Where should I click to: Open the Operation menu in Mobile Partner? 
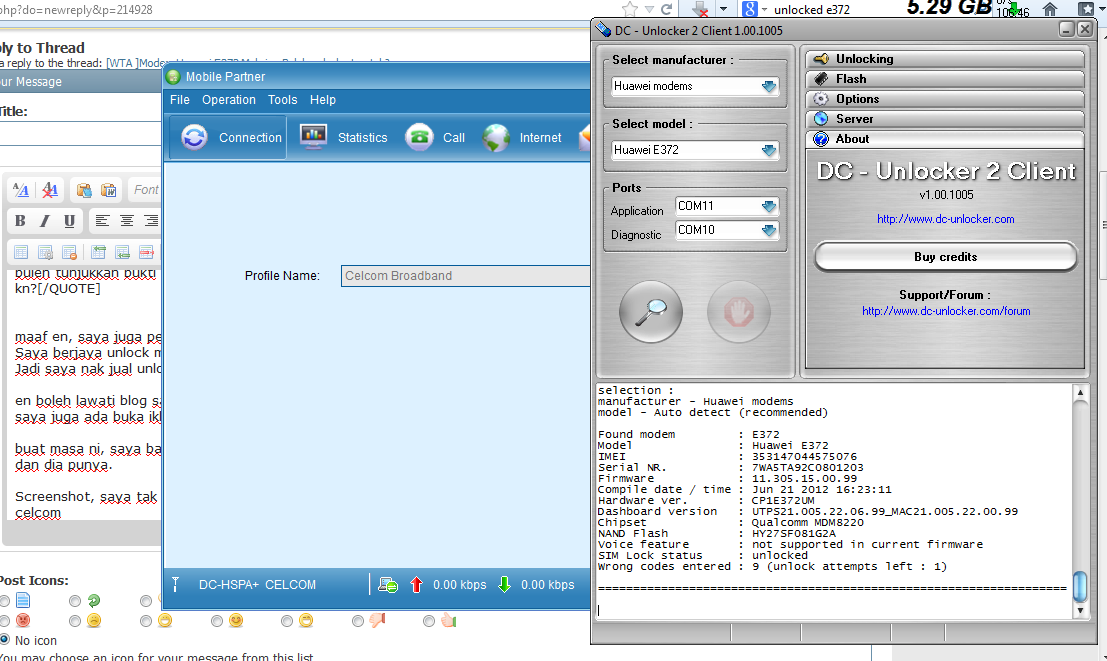point(229,100)
